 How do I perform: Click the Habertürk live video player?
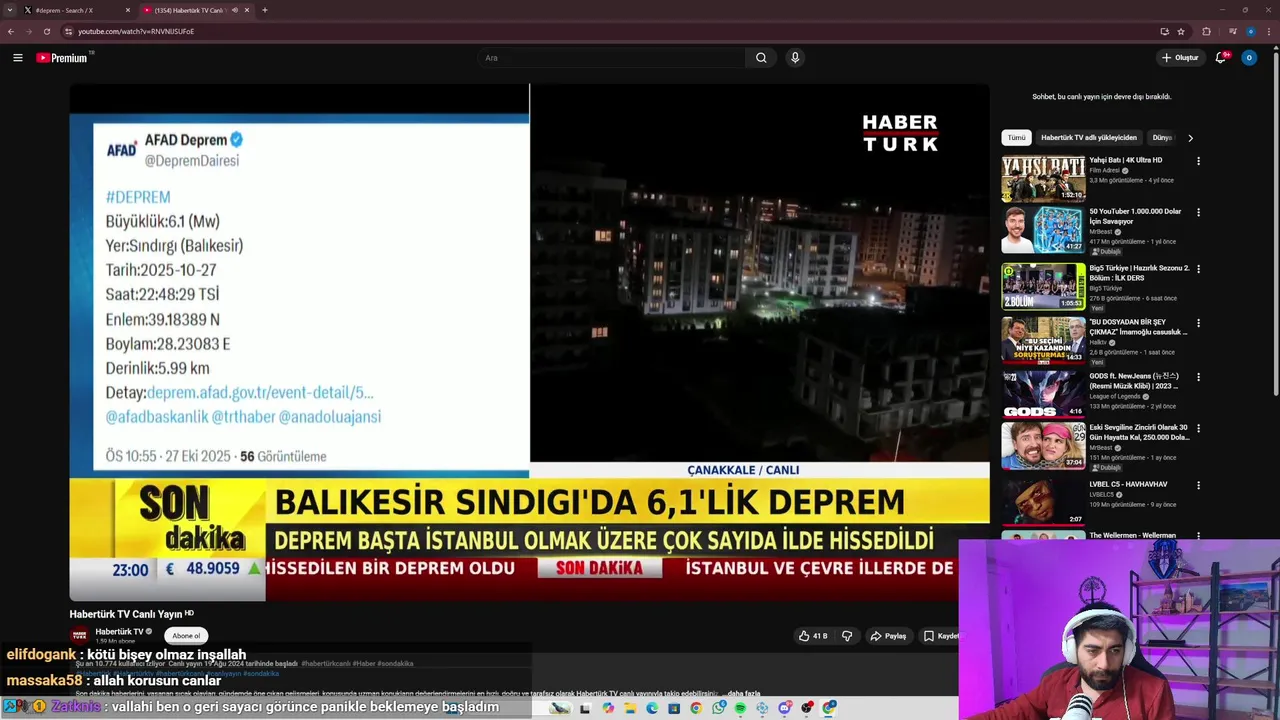[529, 342]
